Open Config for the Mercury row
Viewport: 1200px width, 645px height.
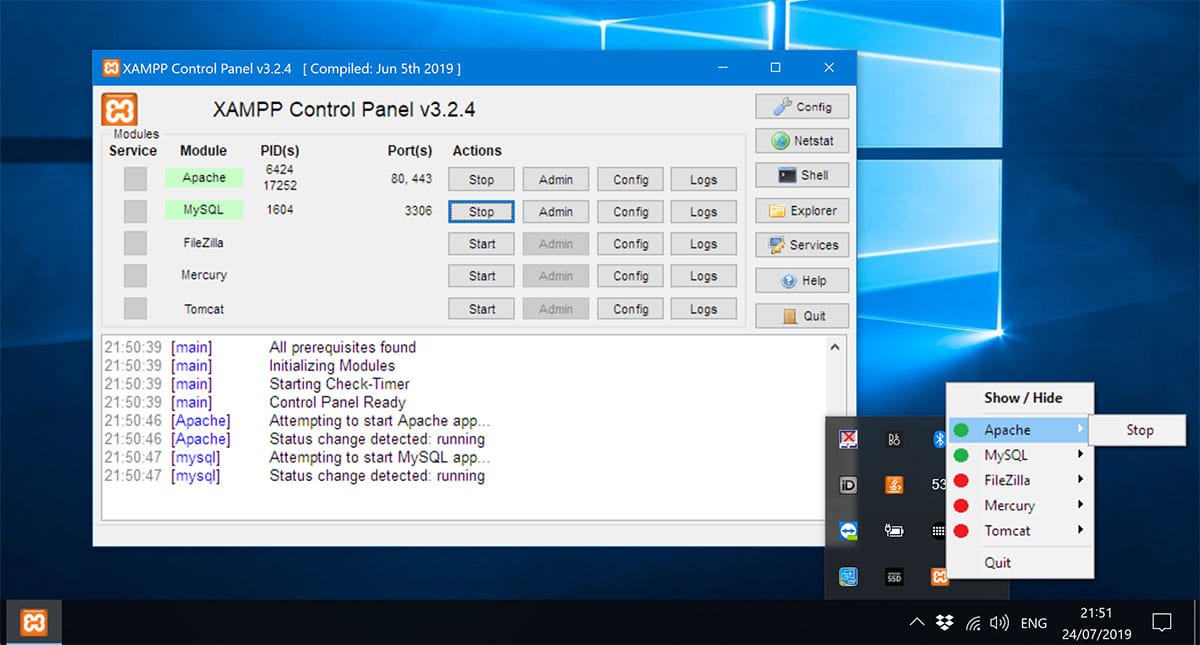click(631, 276)
